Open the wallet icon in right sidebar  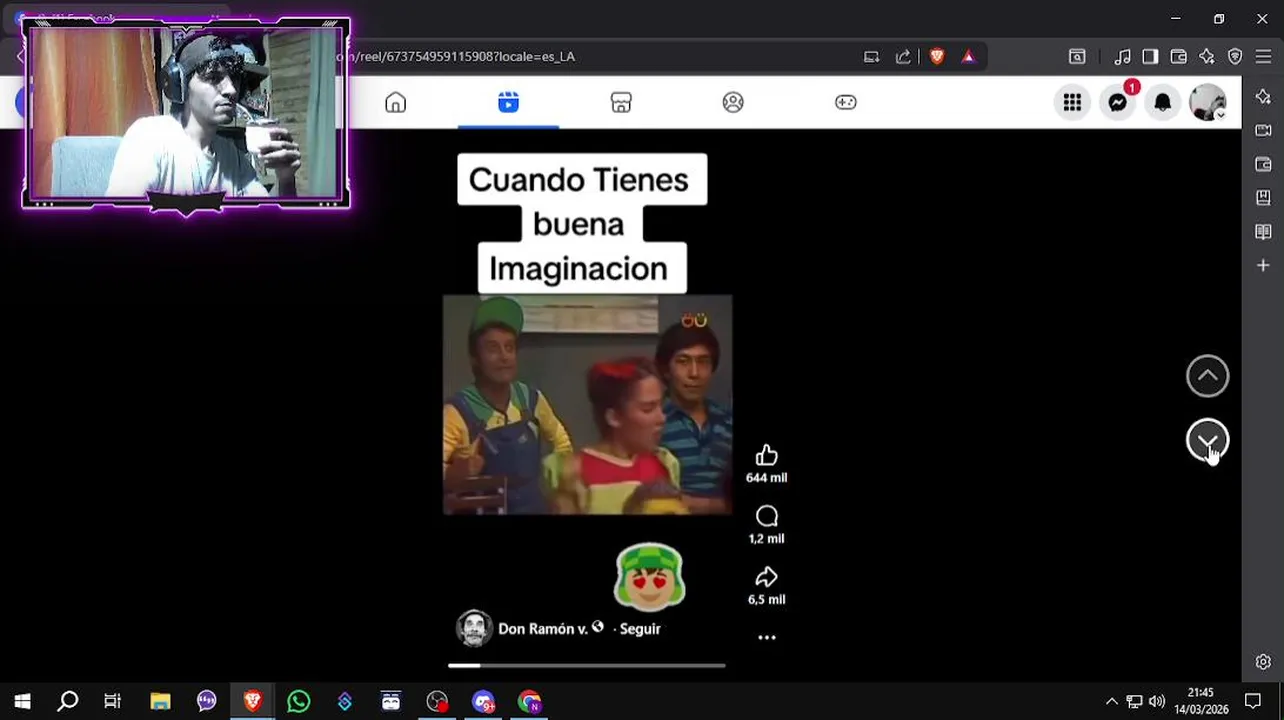(1263, 164)
